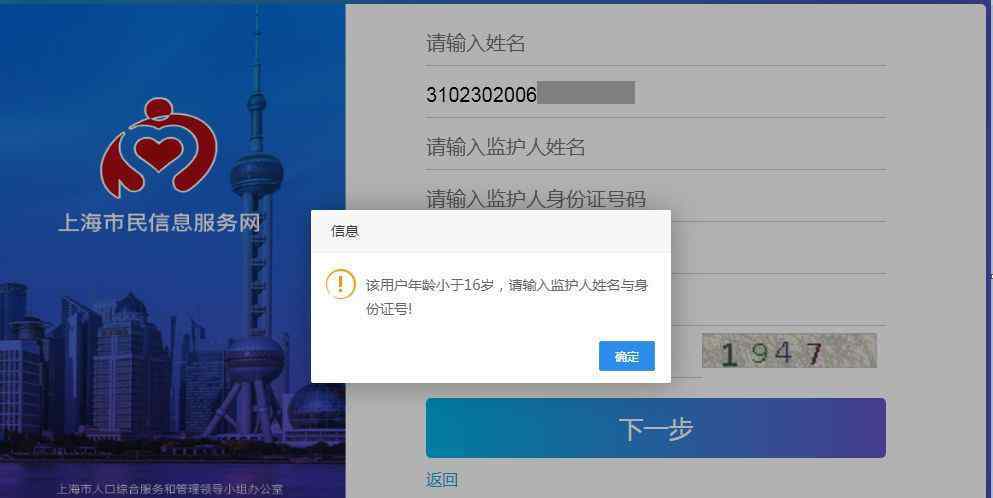Click the digit 1 in the captcha
Image resolution: width=993 pixels, height=498 pixels.
729,355
